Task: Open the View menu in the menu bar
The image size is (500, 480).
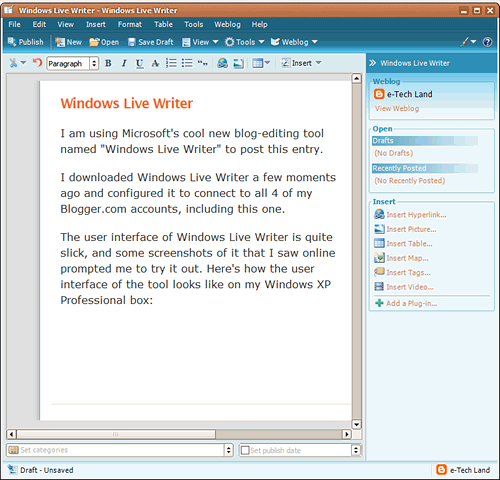Action: [65, 24]
